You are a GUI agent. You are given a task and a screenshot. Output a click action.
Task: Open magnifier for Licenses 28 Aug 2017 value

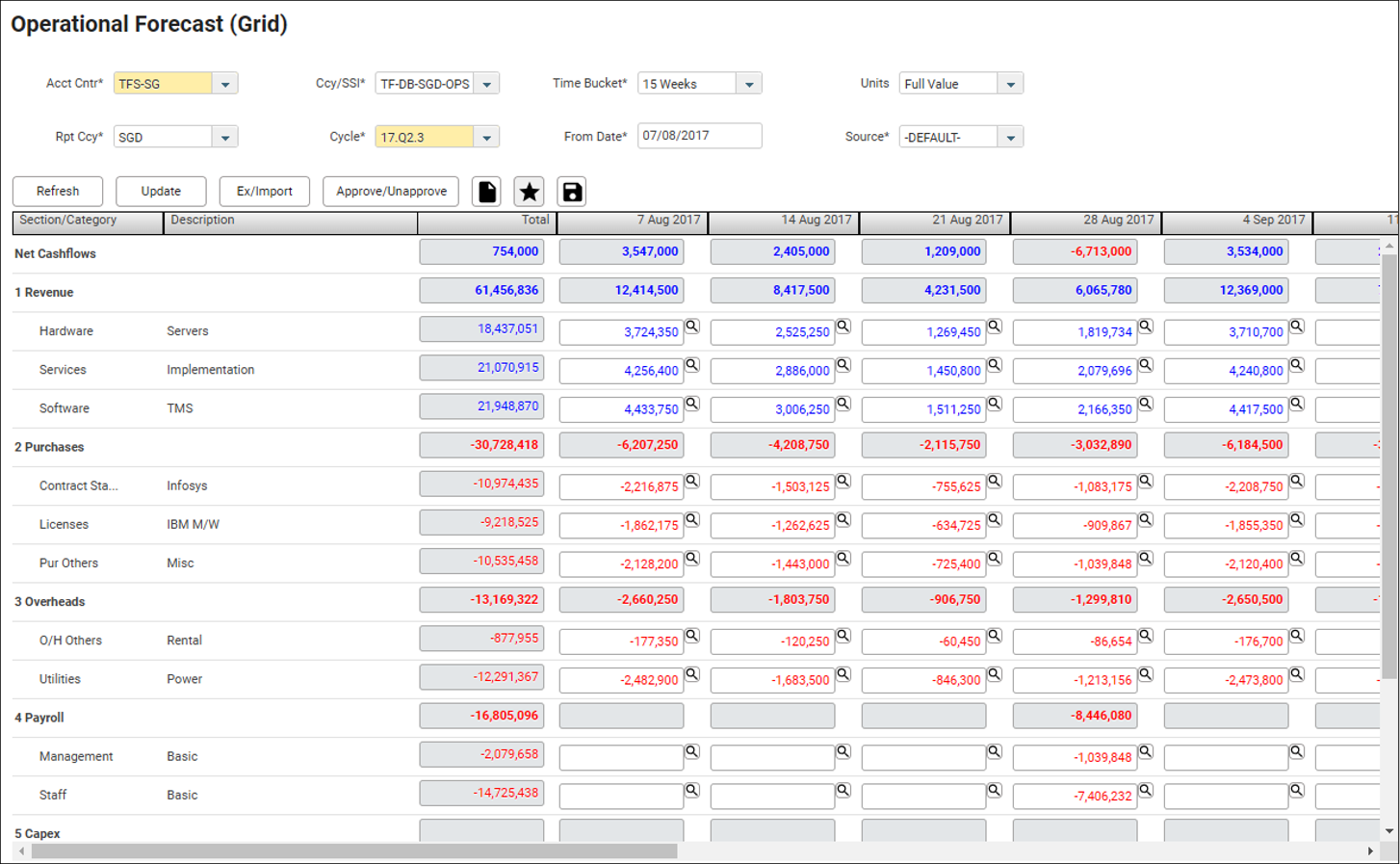(1146, 520)
